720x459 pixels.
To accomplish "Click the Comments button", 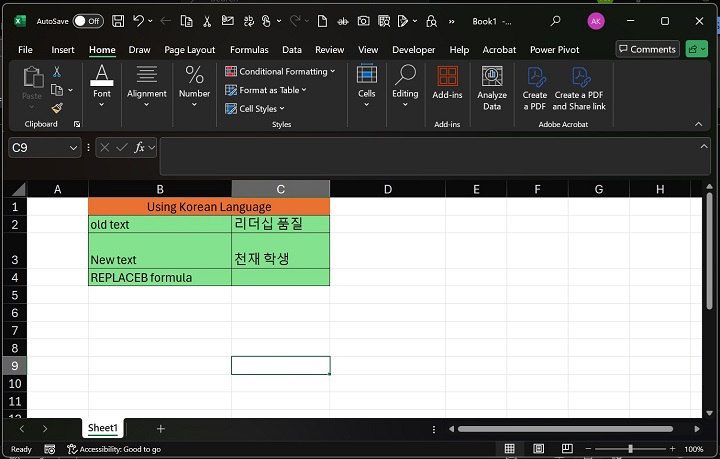I will click(x=646, y=49).
